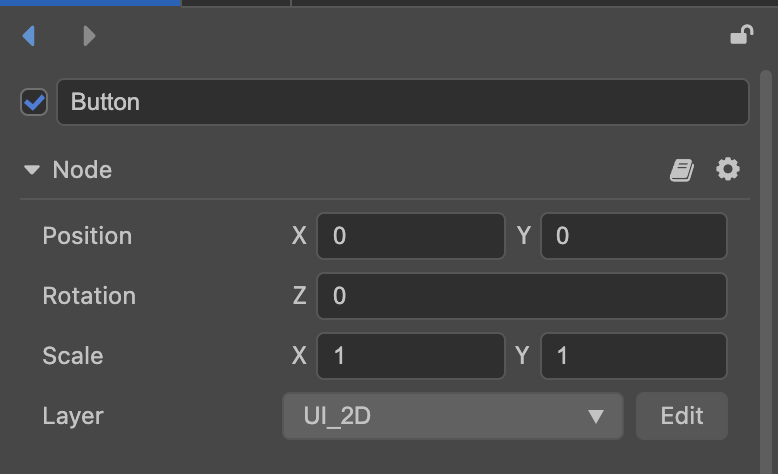This screenshot has height=474, width=778.
Task: Go back to the previous inspector selection
Action: click(x=29, y=37)
